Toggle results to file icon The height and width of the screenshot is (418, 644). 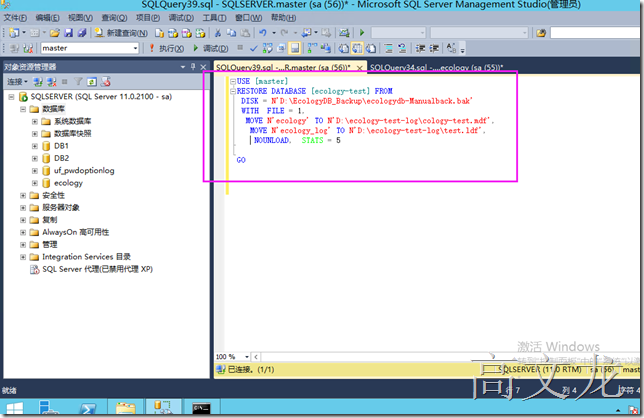click(x=371, y=48)
